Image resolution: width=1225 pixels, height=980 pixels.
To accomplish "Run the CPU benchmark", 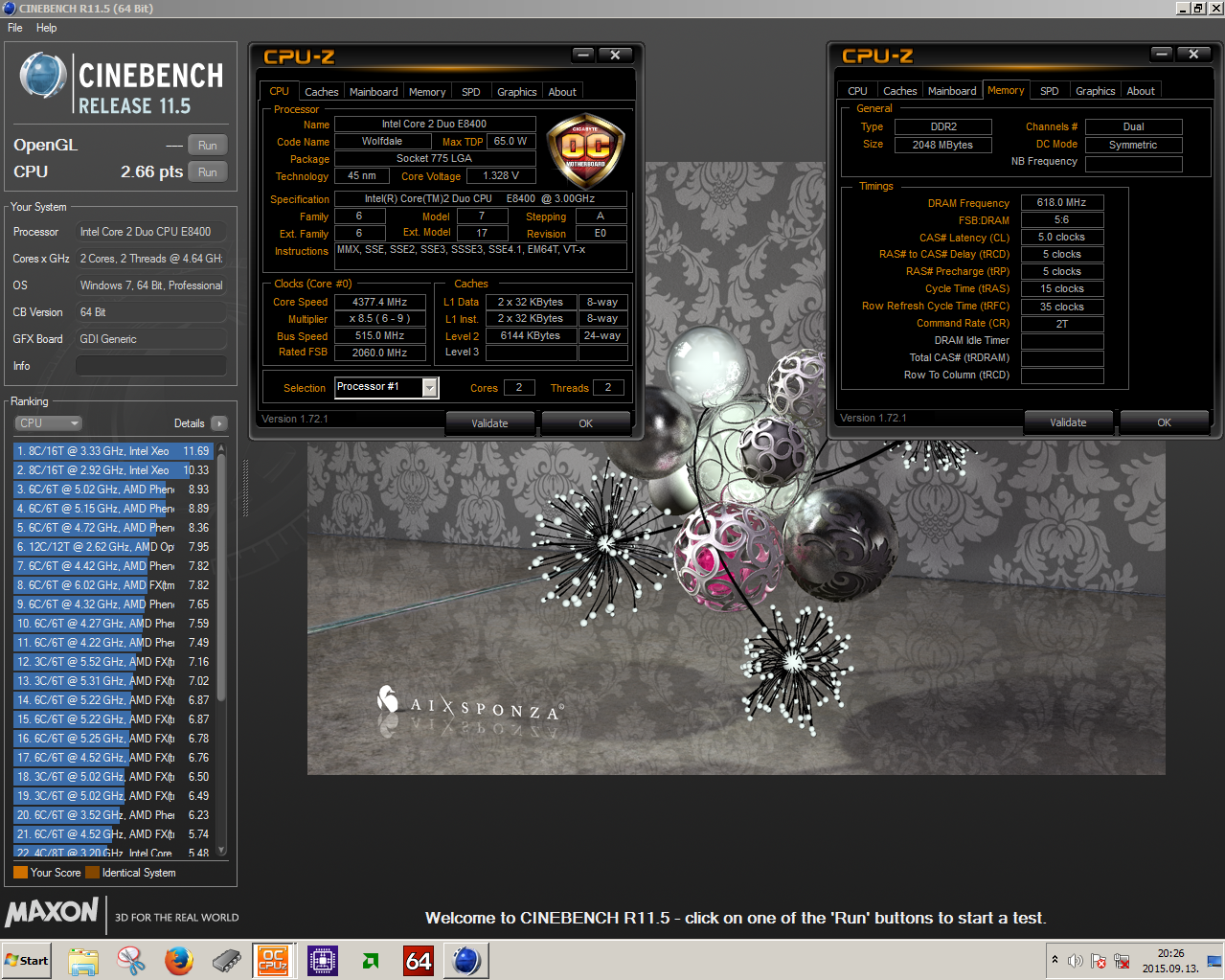I will [208, 172].
